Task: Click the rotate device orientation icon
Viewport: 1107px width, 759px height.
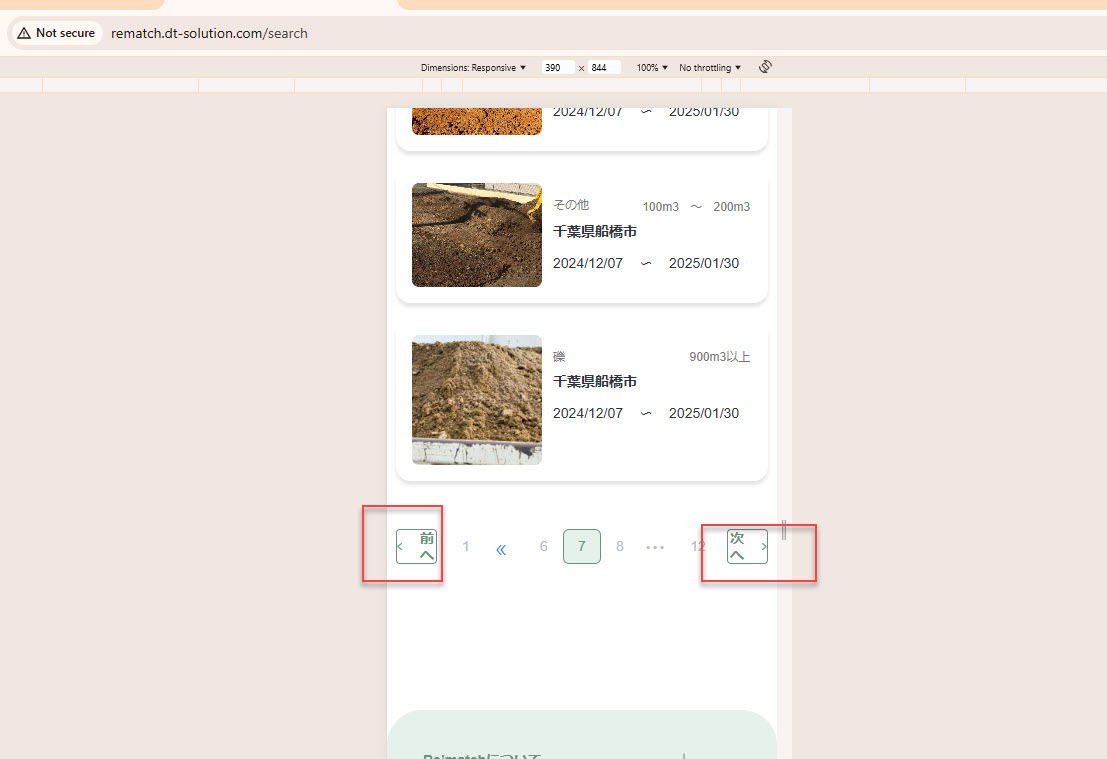Action: (x=766, y=67)
